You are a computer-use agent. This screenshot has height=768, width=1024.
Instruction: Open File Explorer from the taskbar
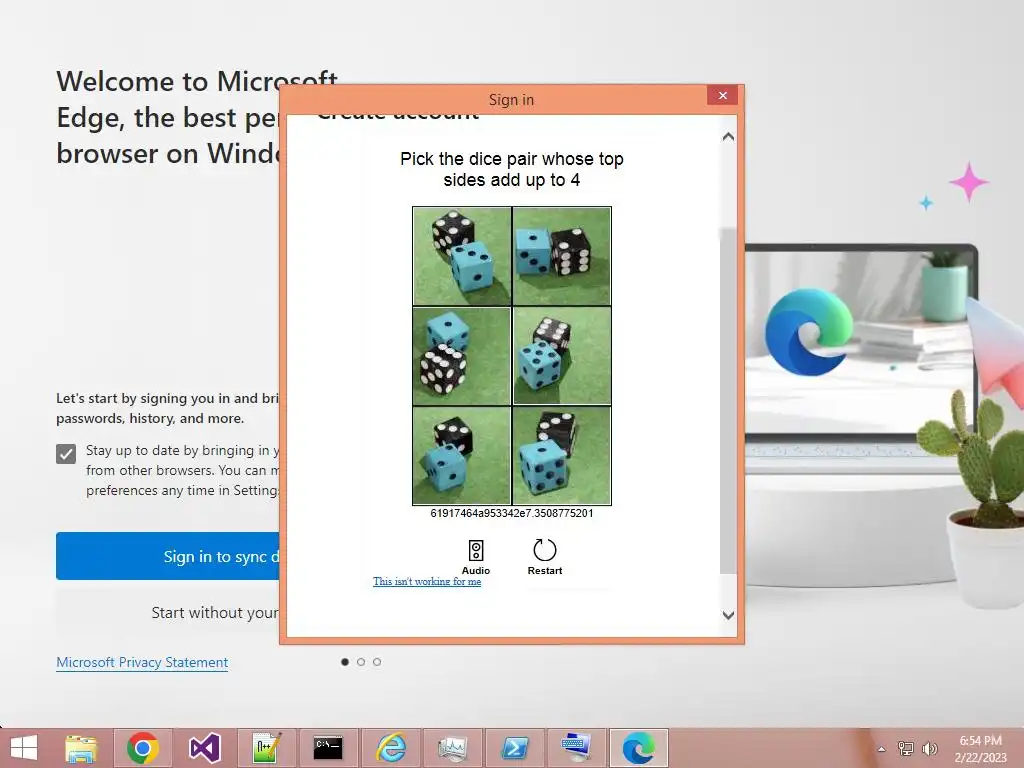pyautogui.click(x=81, y=748)
